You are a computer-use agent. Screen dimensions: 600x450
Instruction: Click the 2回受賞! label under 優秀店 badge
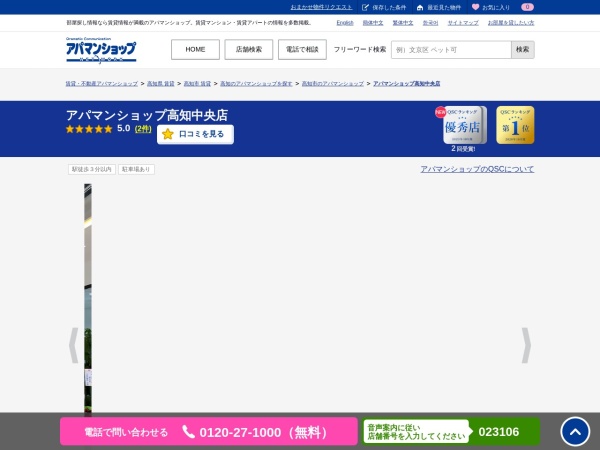tap(463, 149)
